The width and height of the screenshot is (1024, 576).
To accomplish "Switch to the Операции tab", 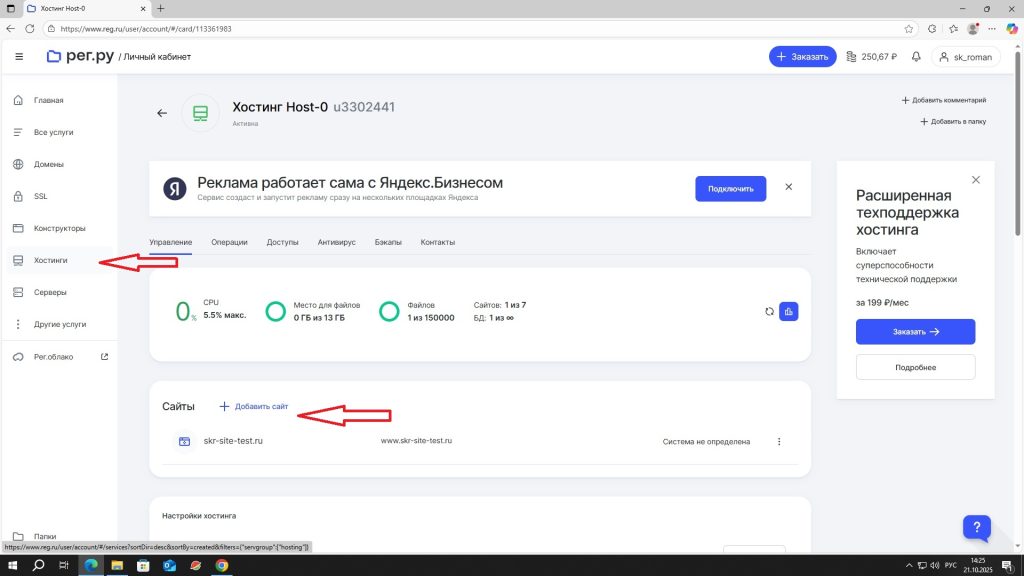I will (x=229, y=243).
